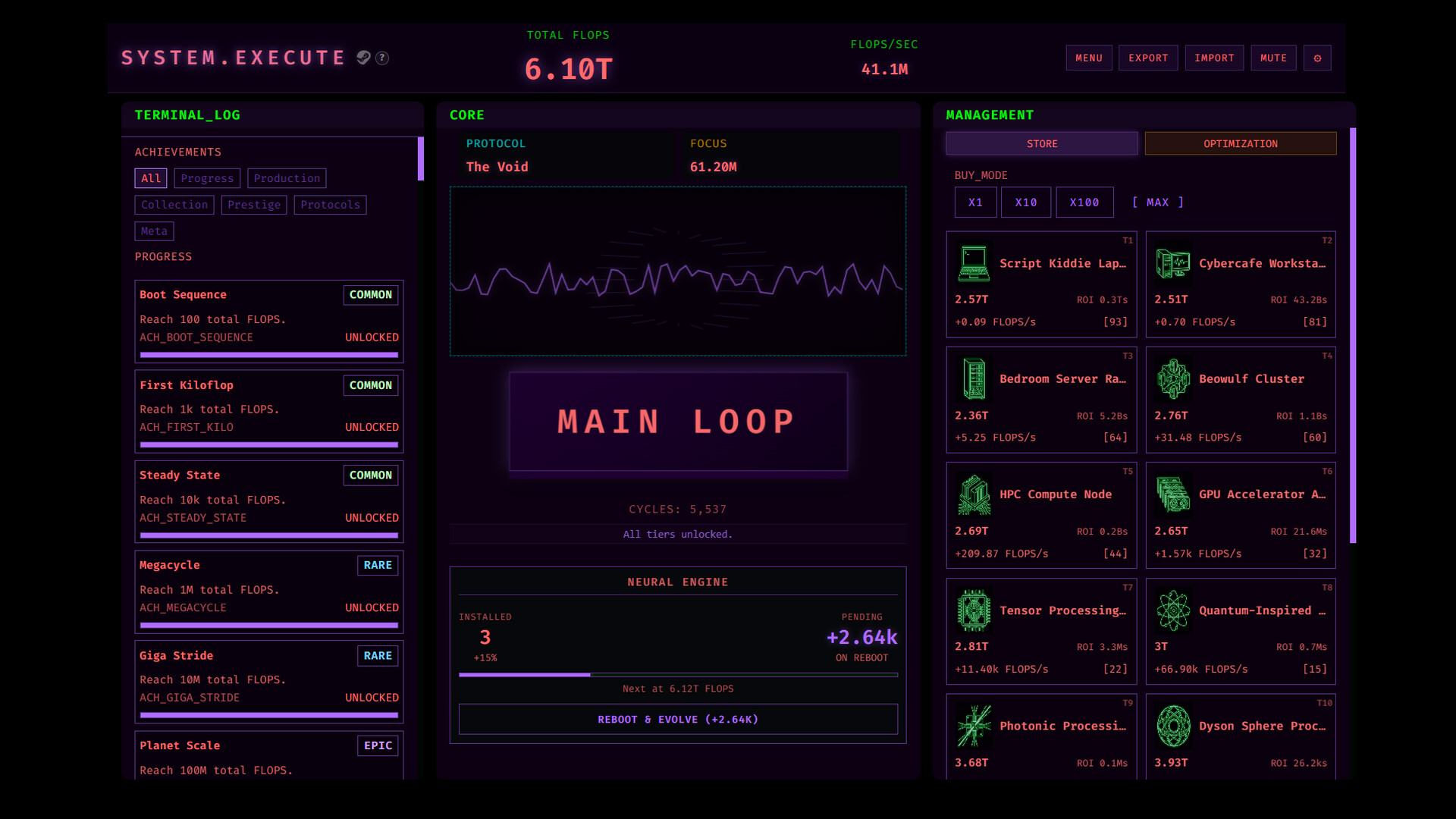Click the GPU Accelerator Array icon
The height and width of the screenshot is (819, 1456).
[1173, 494]
